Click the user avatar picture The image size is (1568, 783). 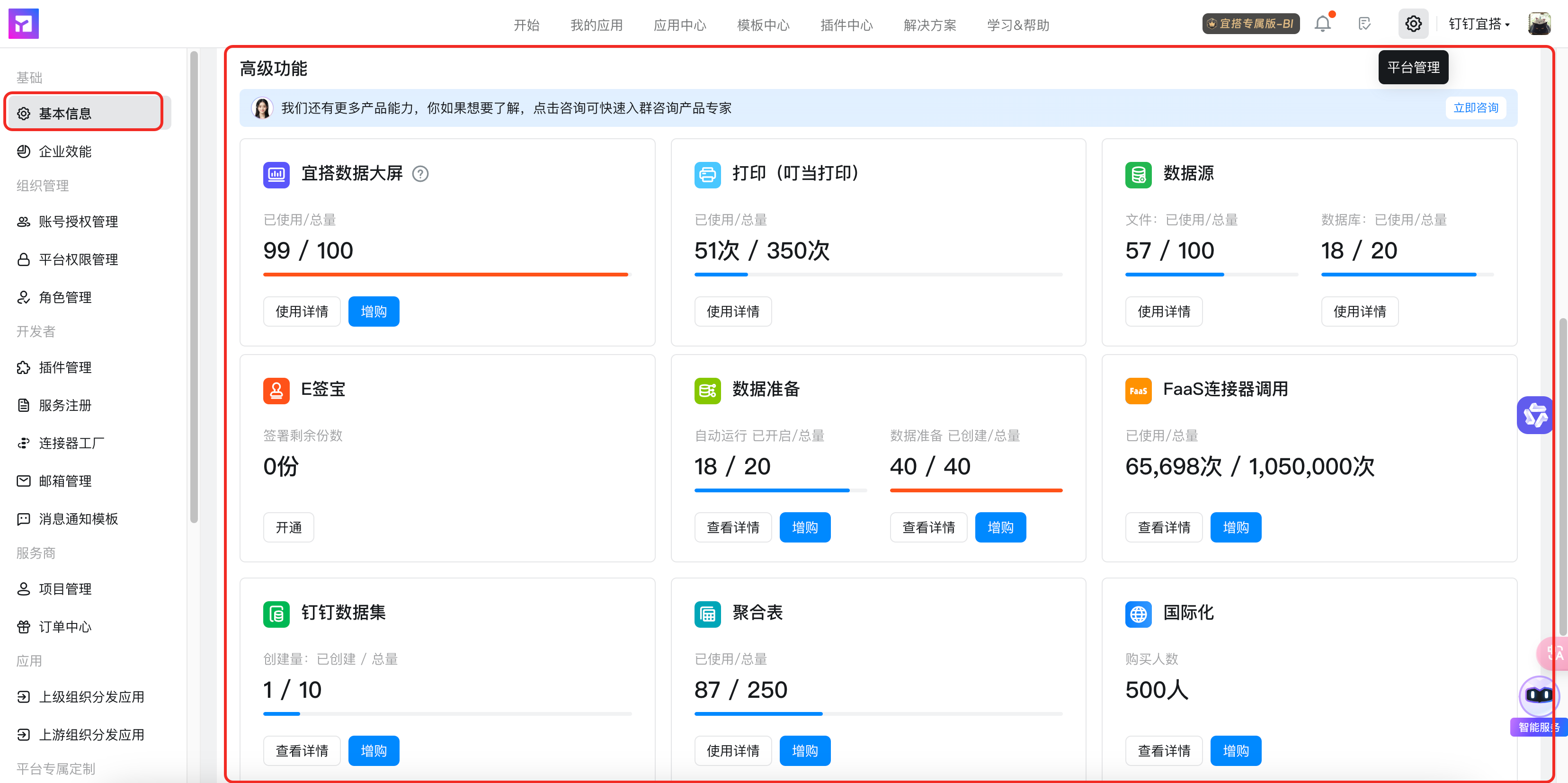1539,24
